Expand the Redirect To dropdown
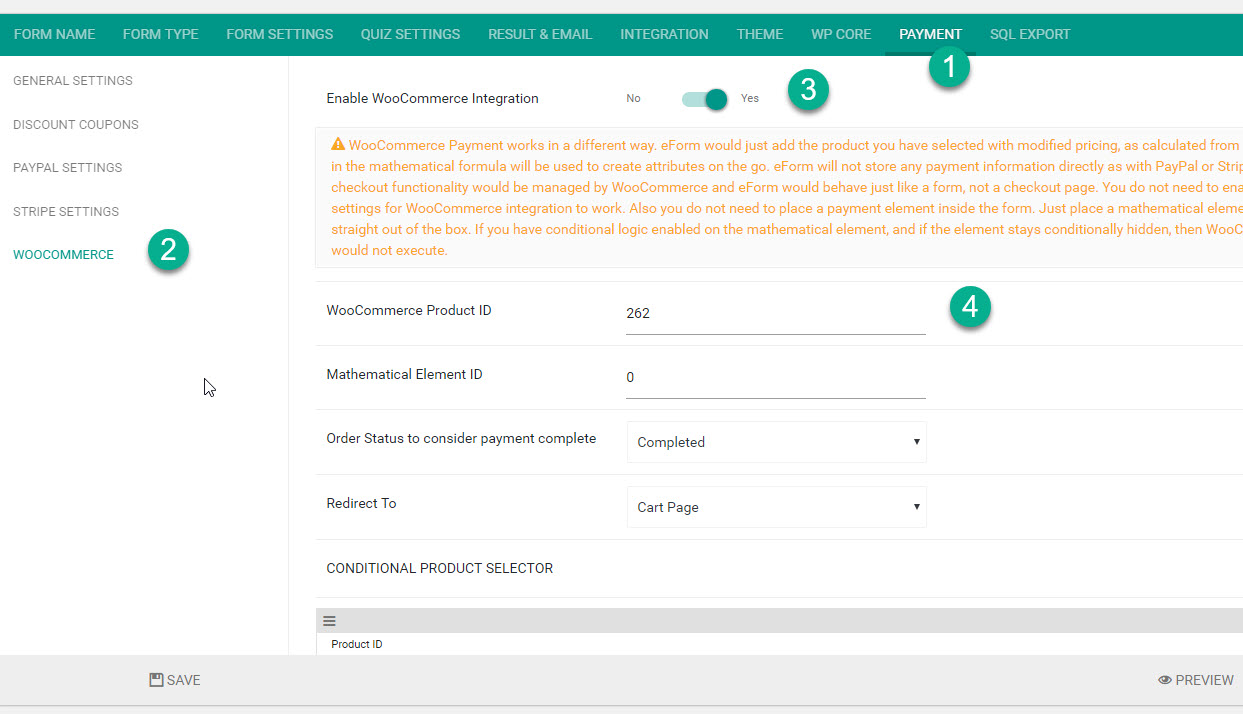 (776, 507)
